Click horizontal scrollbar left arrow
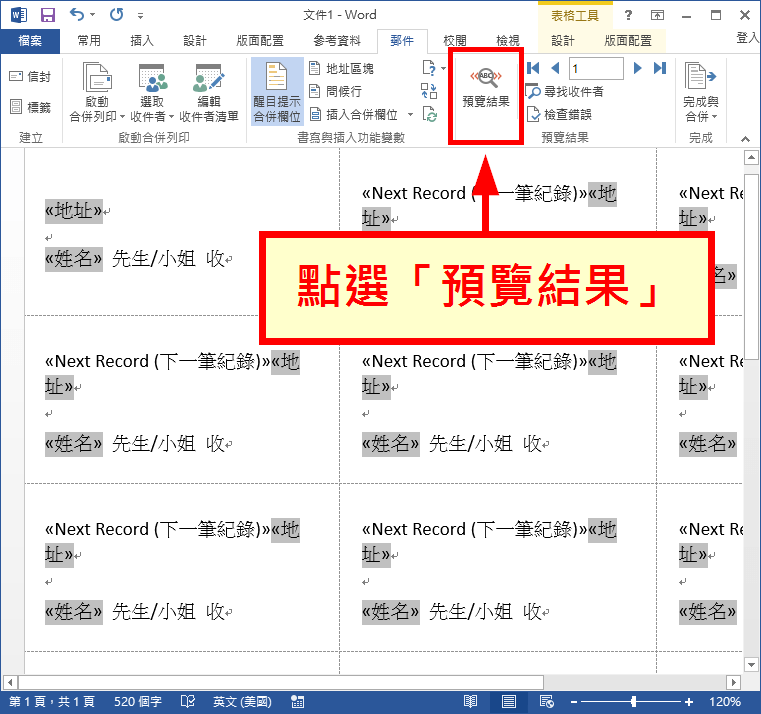The height and width of the screenshot is (714, 761). tap(10, 682)
